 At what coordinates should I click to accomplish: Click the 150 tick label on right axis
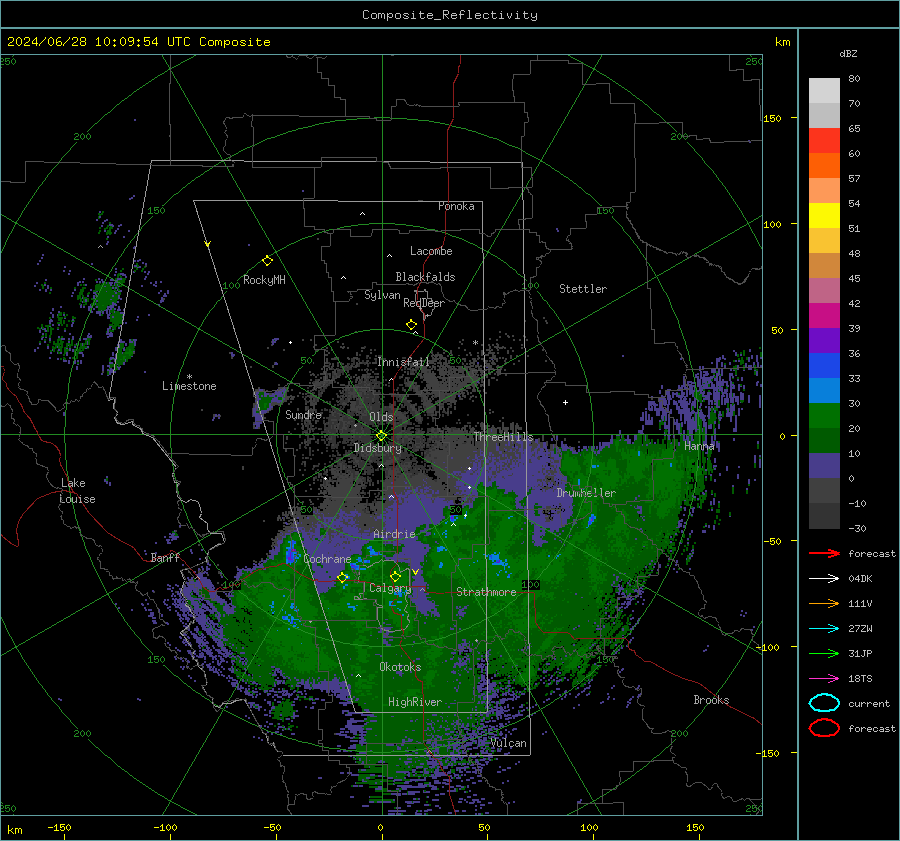773,118
